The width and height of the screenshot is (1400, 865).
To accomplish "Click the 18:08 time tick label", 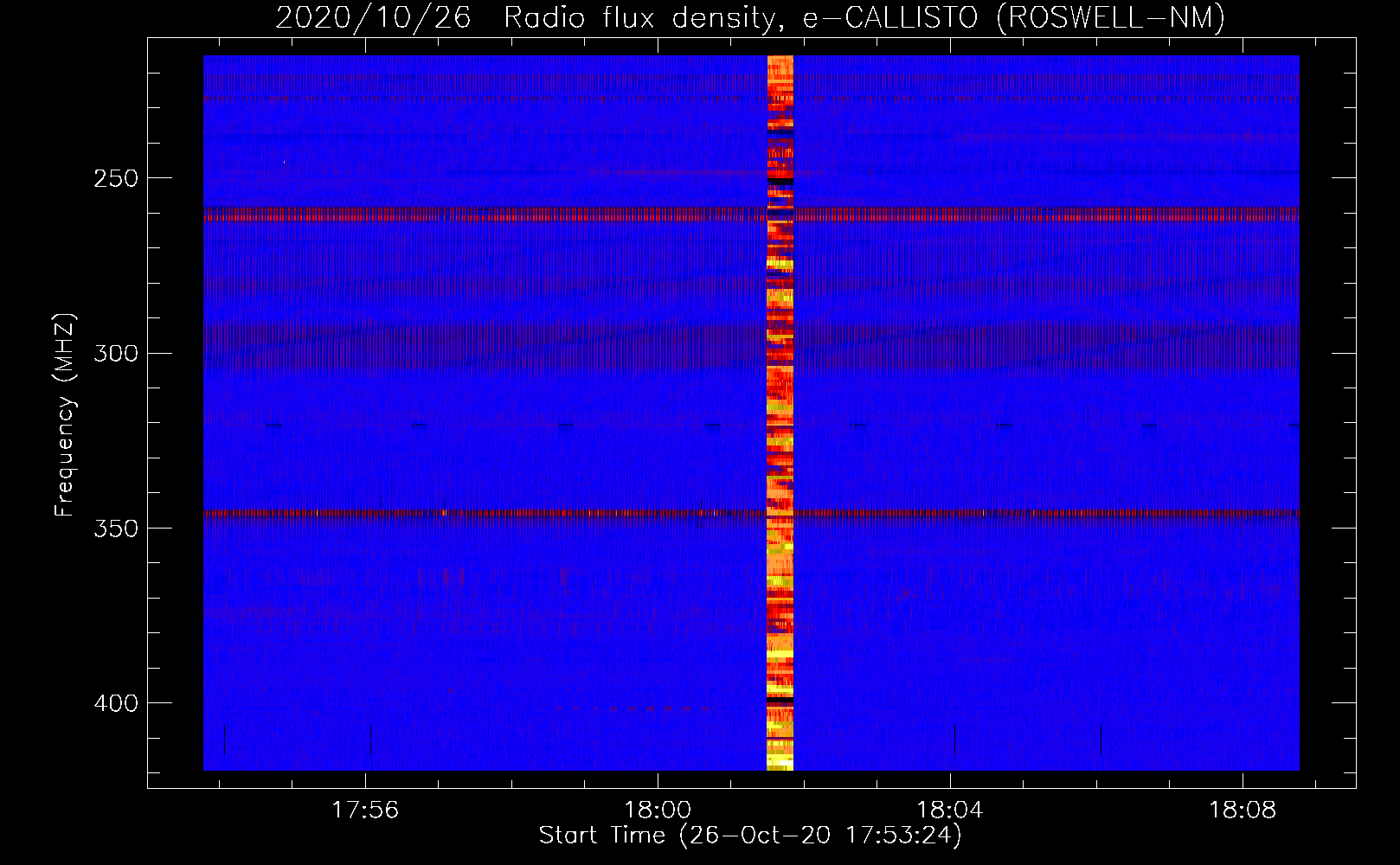I will [1243, 811].
